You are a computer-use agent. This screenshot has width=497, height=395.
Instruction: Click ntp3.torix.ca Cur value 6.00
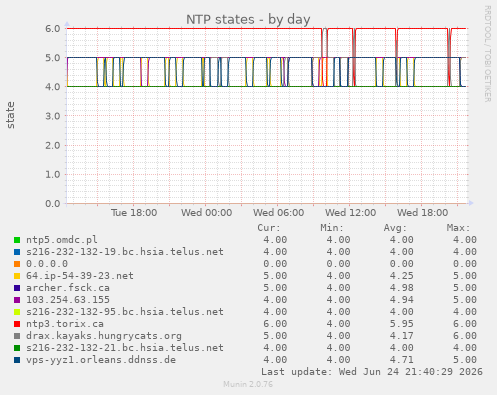pos(275,324)
